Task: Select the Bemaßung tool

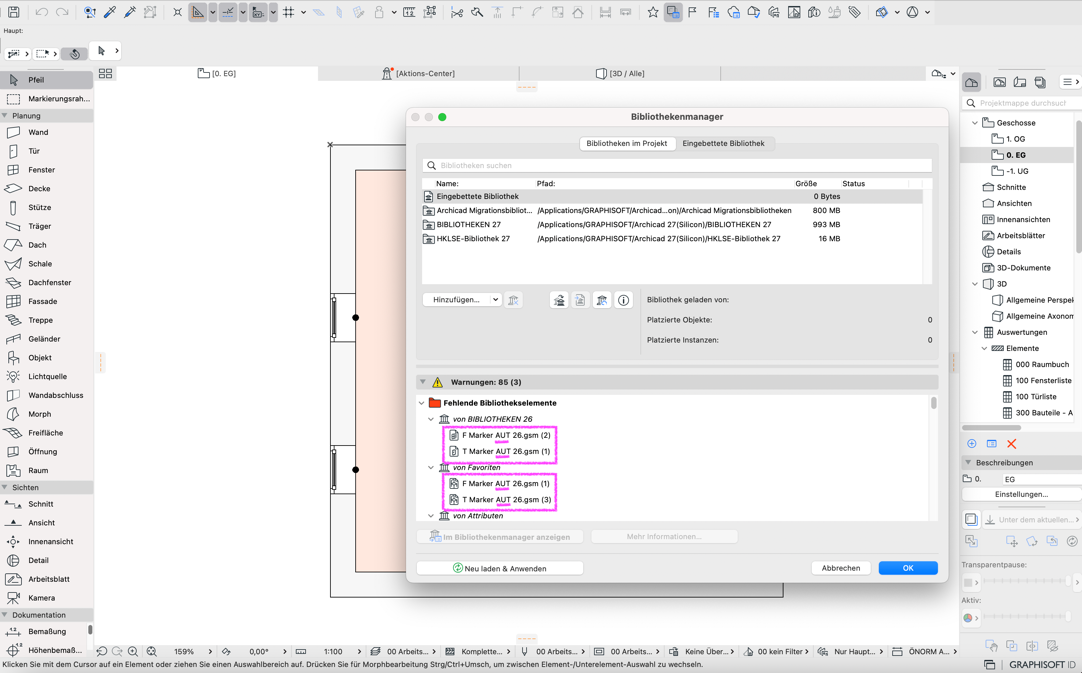Action: tap(47, 632)
